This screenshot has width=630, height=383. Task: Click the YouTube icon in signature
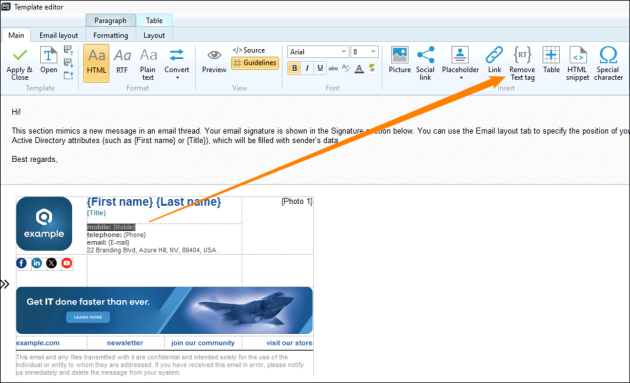67,263
